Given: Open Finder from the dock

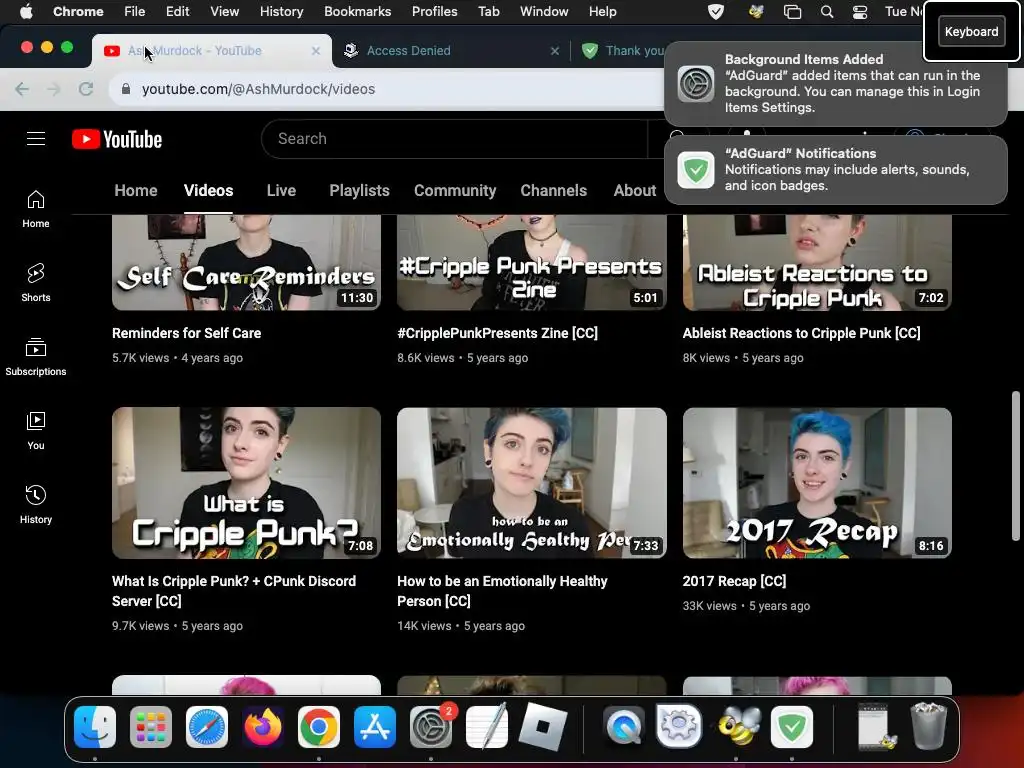Looking at the screenshot, I should 95,727.
